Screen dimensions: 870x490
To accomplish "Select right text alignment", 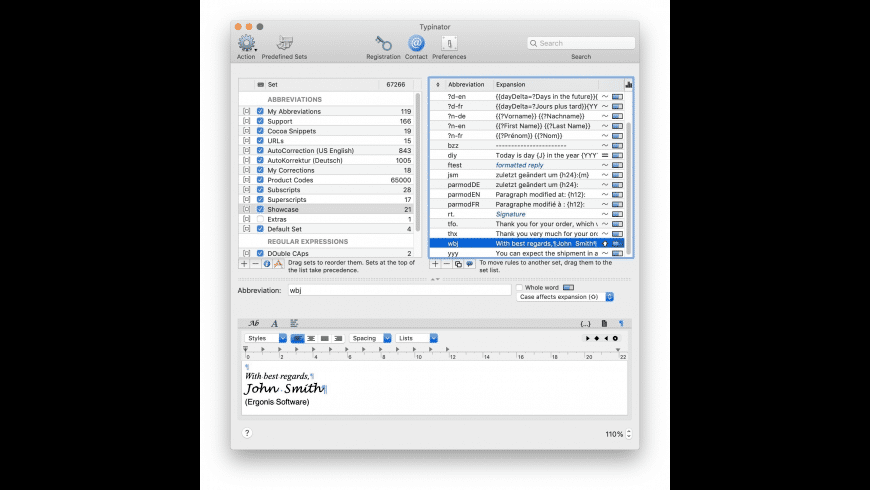I will pyautogui.click(x=338, y=339).
